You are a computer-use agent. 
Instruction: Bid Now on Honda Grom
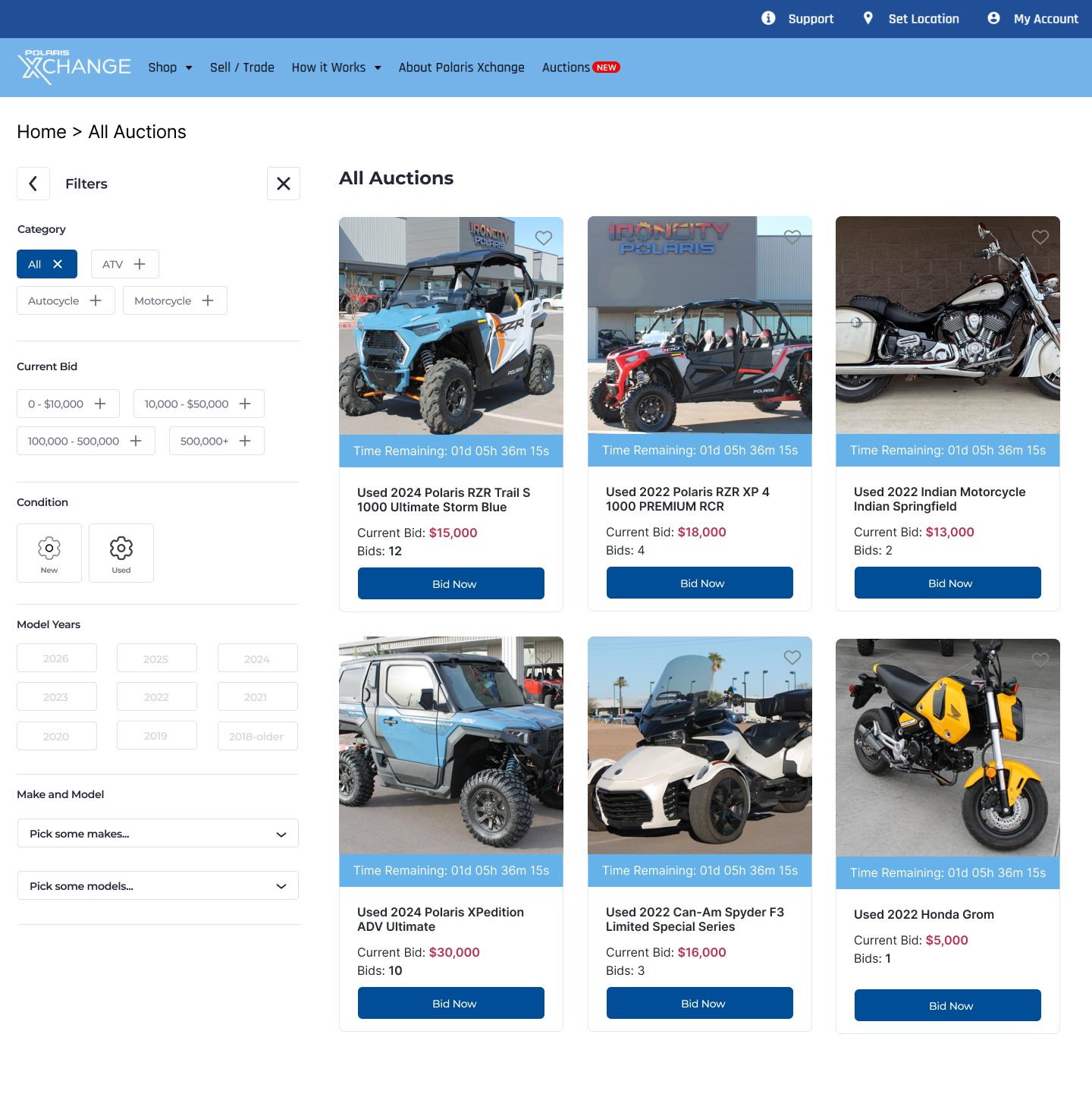(948, 1005)
